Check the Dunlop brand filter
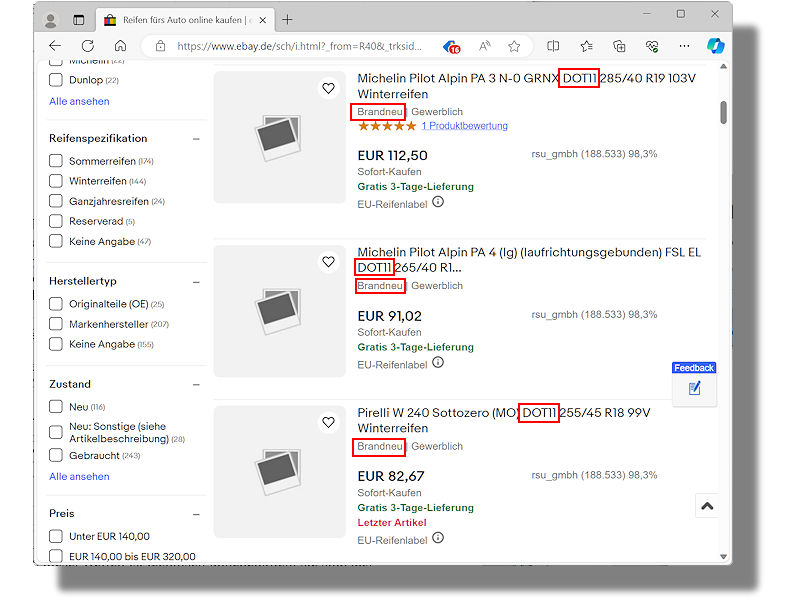Image resolution: width=800 pixels, height=600 pixels. coord(56,80)
